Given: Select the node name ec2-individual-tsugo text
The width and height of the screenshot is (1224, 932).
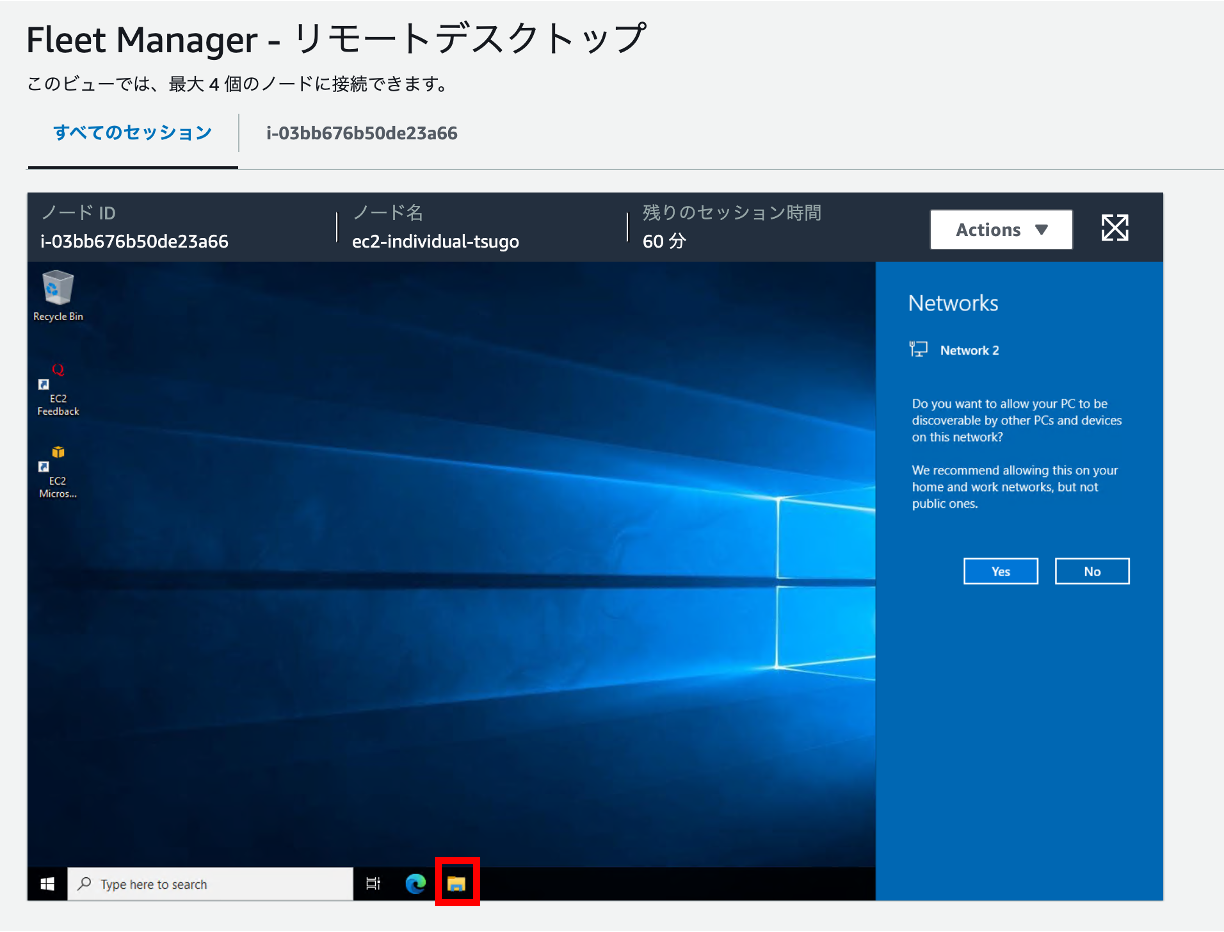Looking at the screenshot, I should coord(436,241).
